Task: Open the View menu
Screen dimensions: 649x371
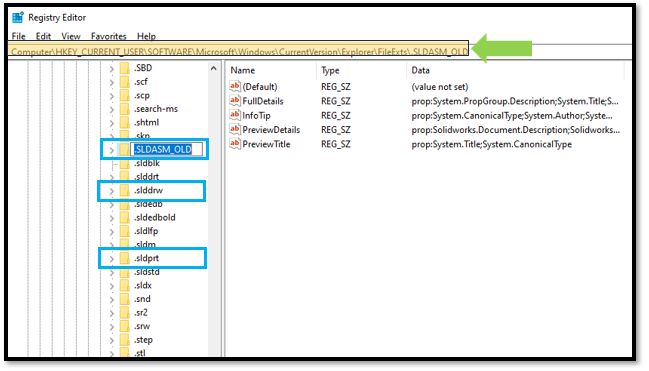Action: click(71, 36)
